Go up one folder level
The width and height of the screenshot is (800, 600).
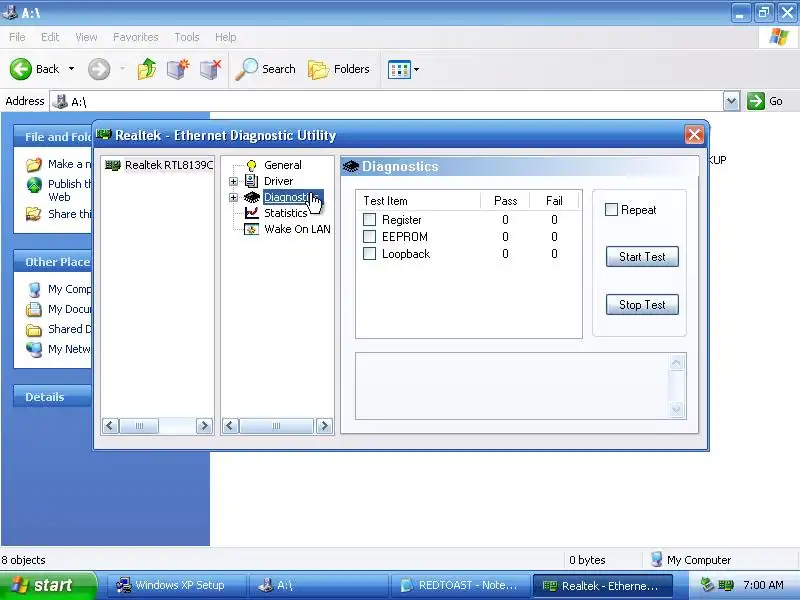[x=147, y=69]
